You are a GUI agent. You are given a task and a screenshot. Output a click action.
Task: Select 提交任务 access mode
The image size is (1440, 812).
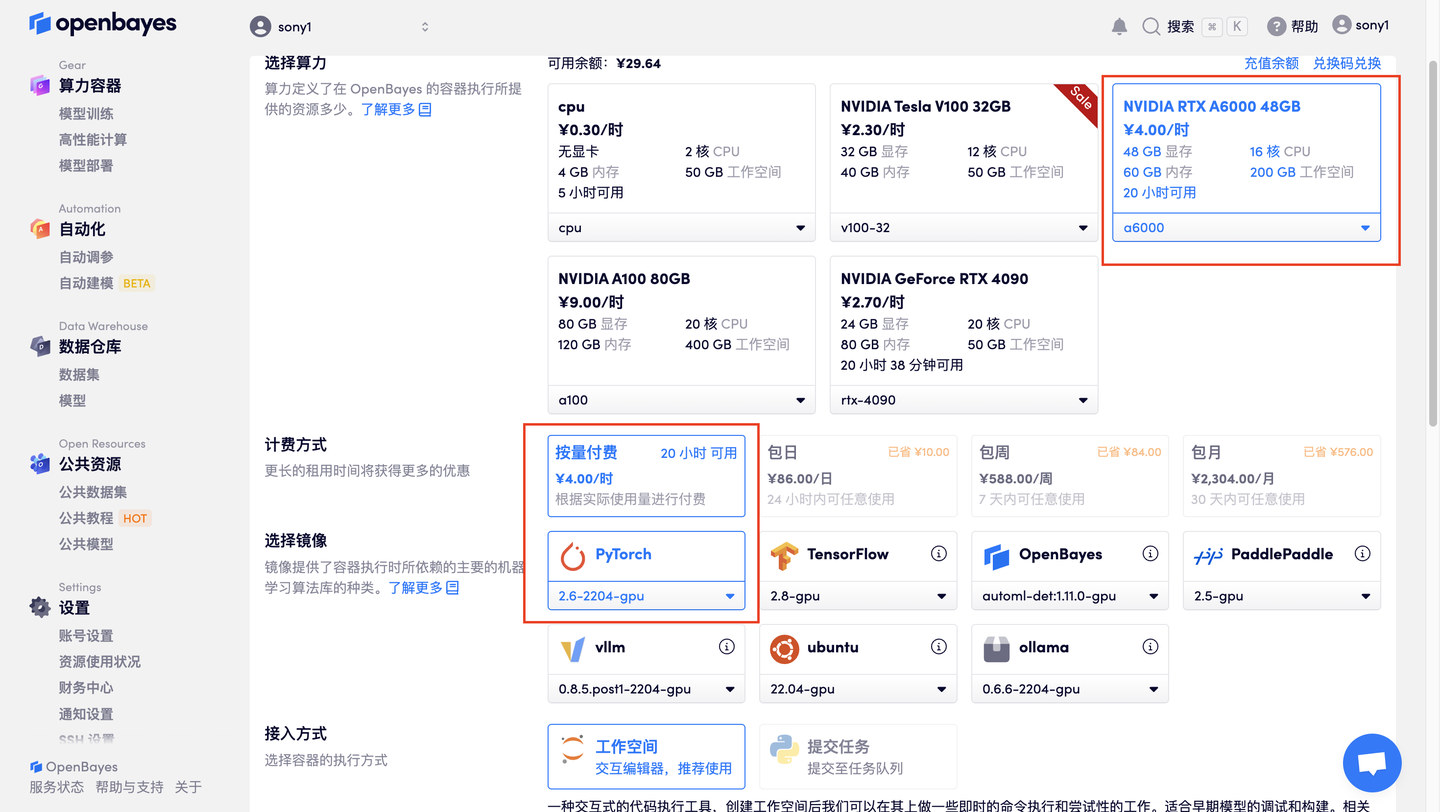click(858, 756)
